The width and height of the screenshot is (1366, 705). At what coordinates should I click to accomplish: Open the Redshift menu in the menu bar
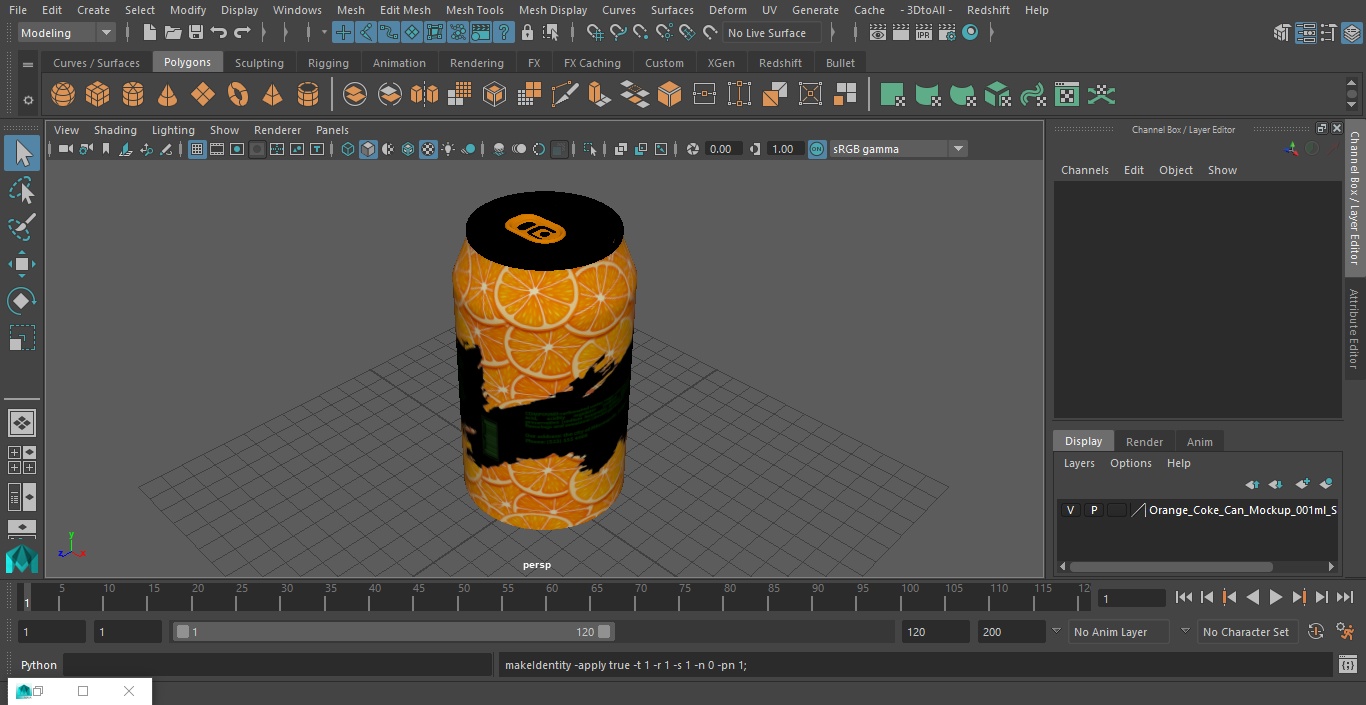click(988, 10)
